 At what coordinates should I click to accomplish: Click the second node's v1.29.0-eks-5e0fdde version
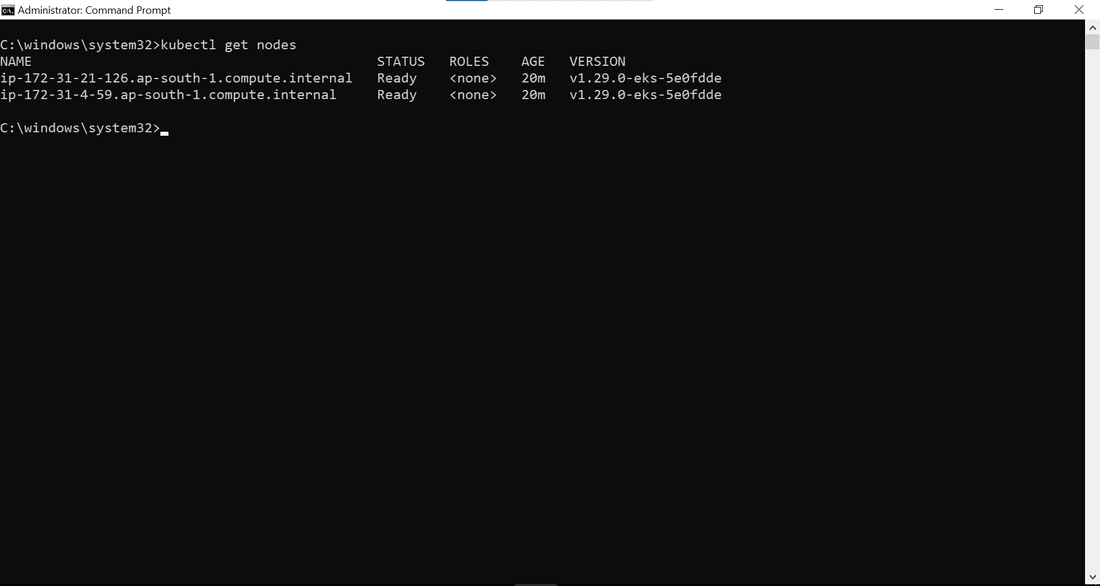coord(645,95)
